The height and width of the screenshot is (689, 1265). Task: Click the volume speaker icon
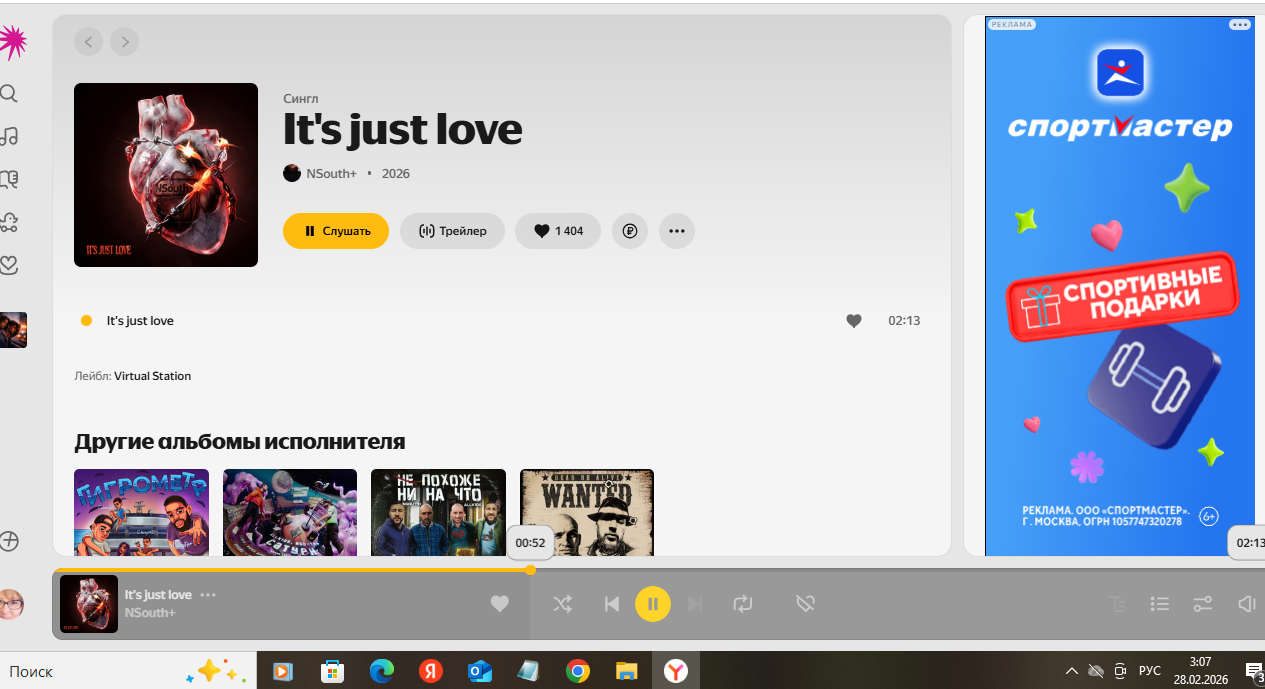(1247, 603)
